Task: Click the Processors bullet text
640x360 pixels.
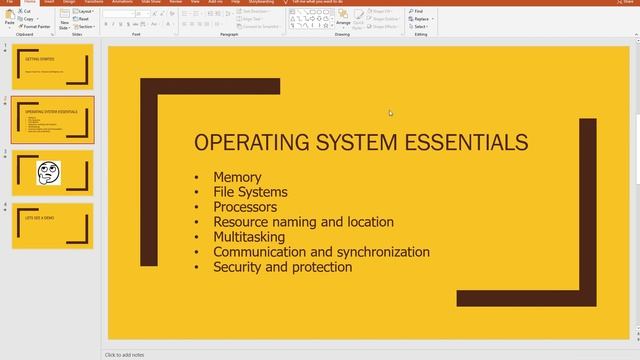Action: [x=245, y=207]
